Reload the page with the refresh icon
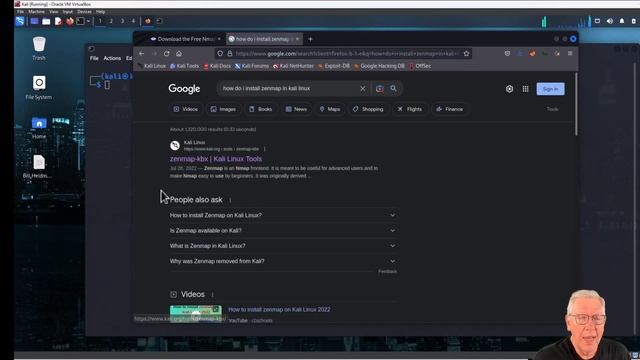Image resolution: width=640 pixels, height=360 pixels. point(167,53)
